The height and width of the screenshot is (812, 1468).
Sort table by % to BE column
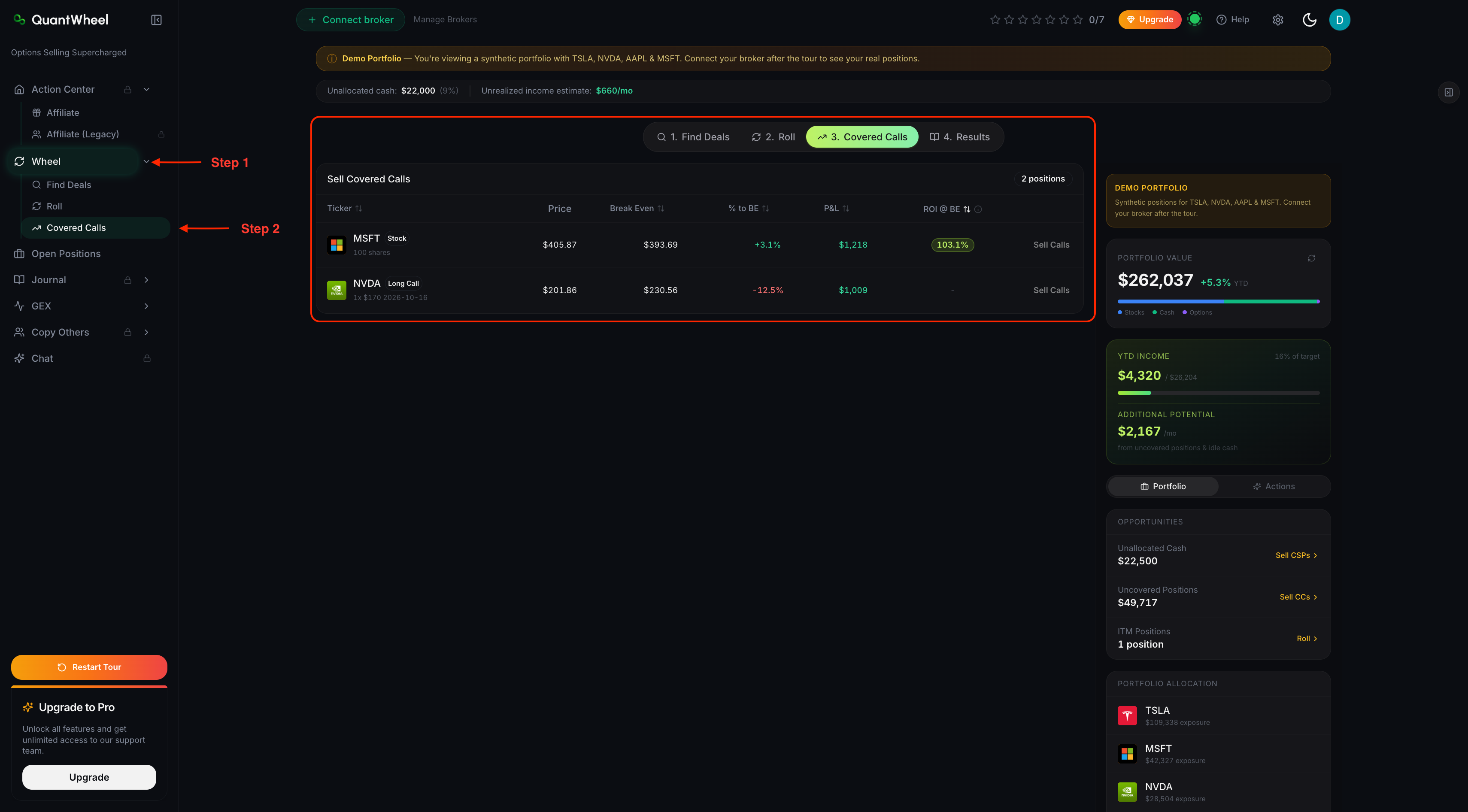748,209
